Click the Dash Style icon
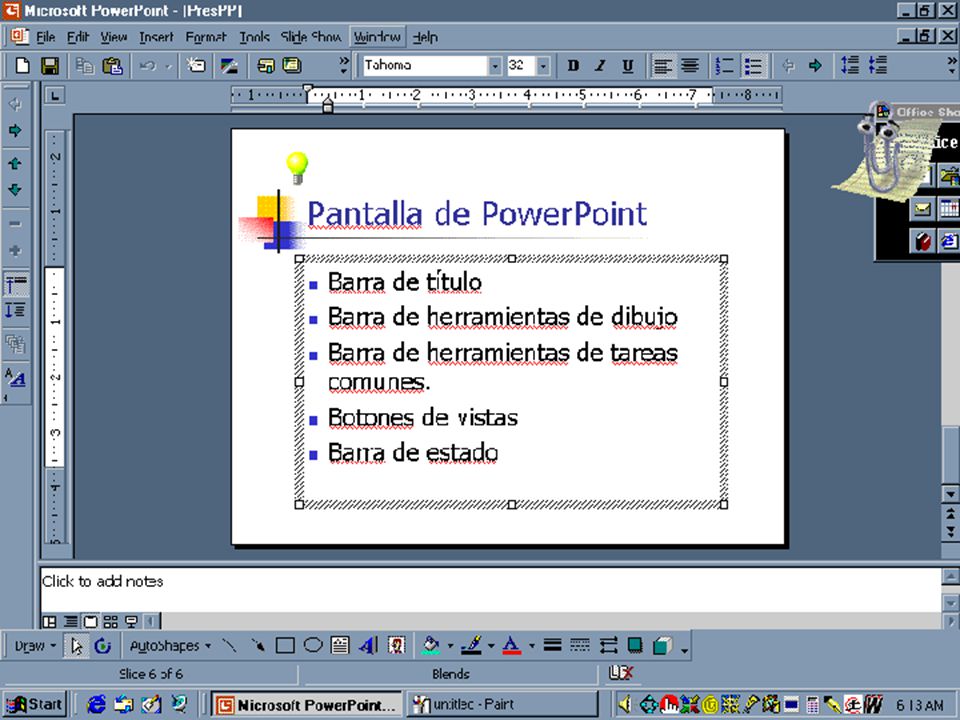The height and width of the screenshot is (720, 960). pos(579,646)
